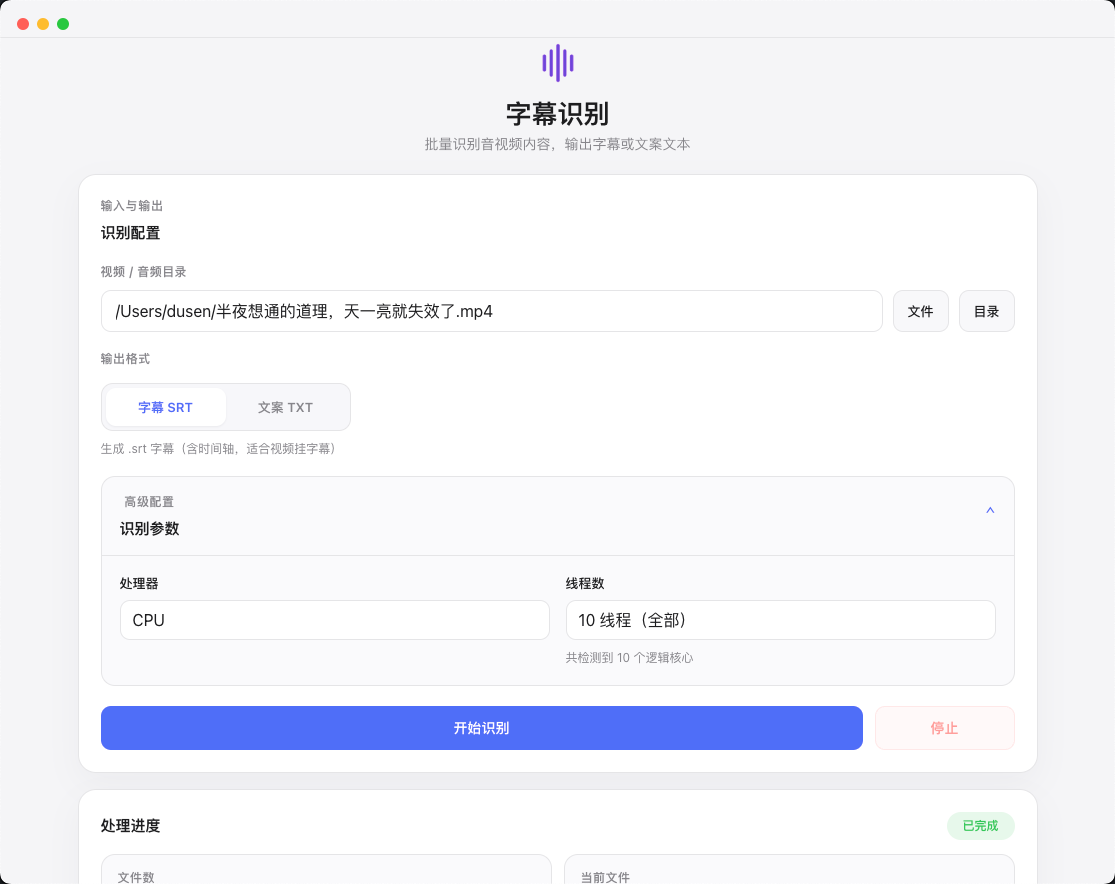Viewport: 1115px width, 884px height.
Task: Click the video path input field
Action: pyautogui.click(x=490, y=311)
